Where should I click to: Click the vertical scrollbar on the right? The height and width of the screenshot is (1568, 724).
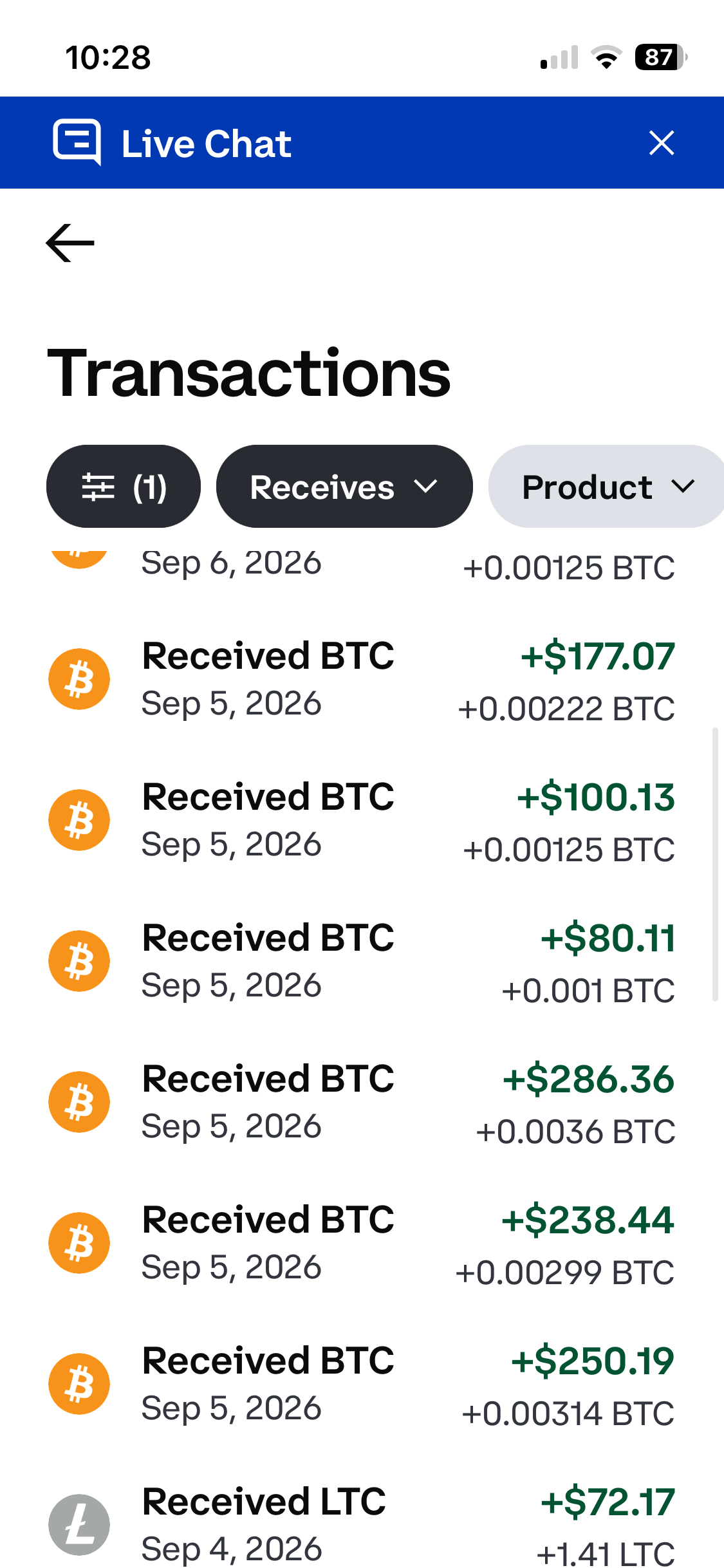pos(714,864)
